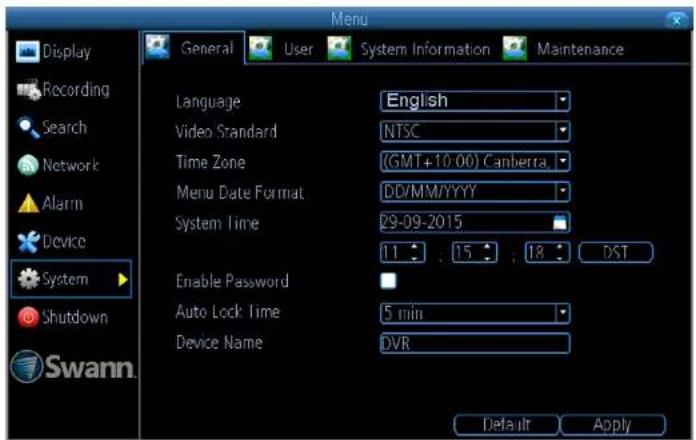Click the red Shutdown power icon
This screenshot has height=440, width=696.
click(x=28, y=317)
